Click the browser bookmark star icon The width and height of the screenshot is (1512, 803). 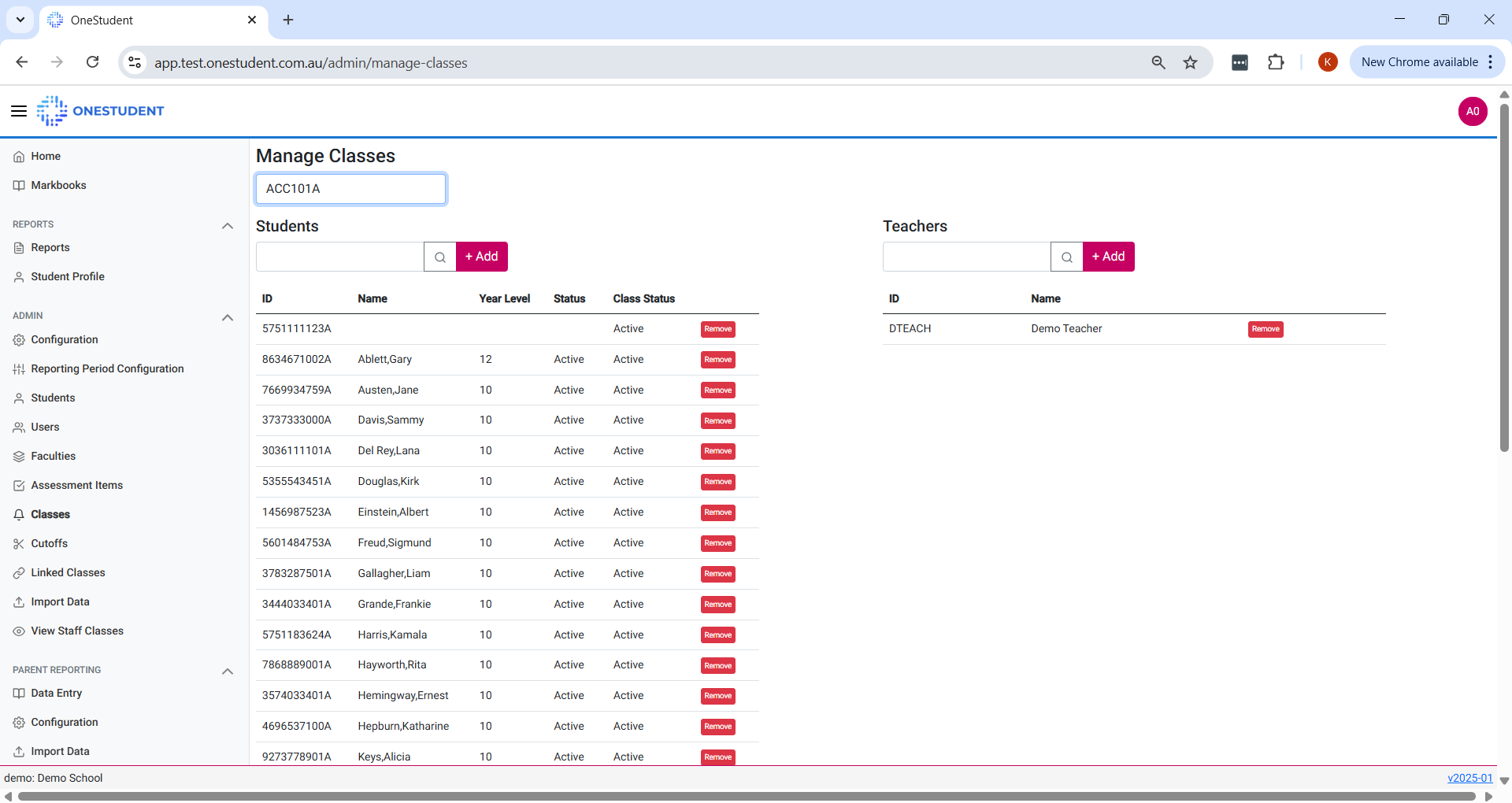pos(1190,62)
